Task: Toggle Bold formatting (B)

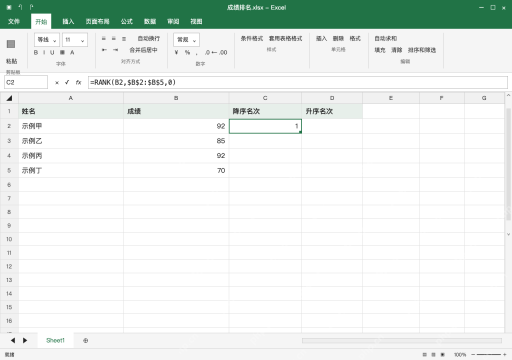Action: [36, 53]
